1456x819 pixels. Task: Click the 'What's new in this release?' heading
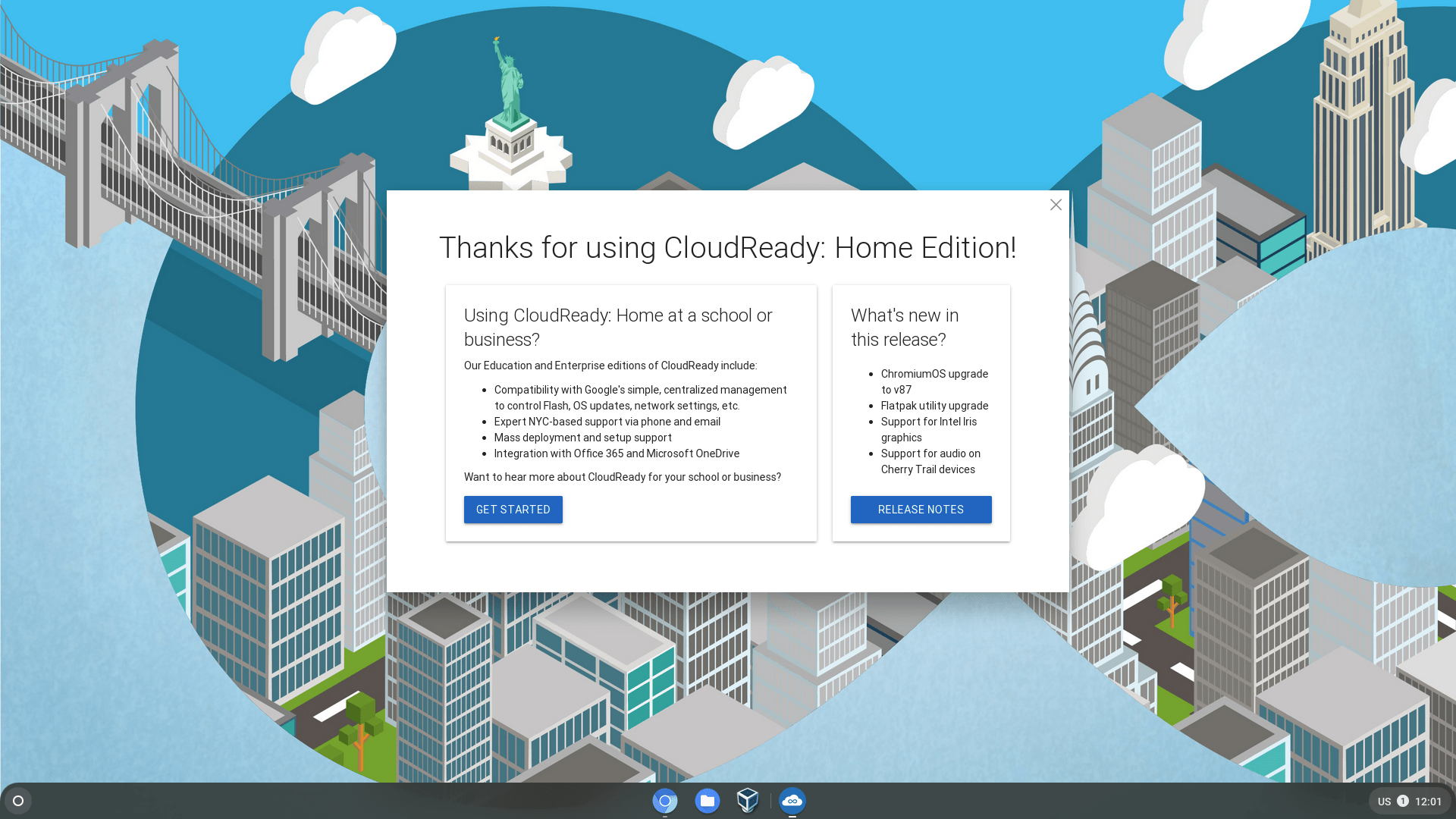click(904, 328)
